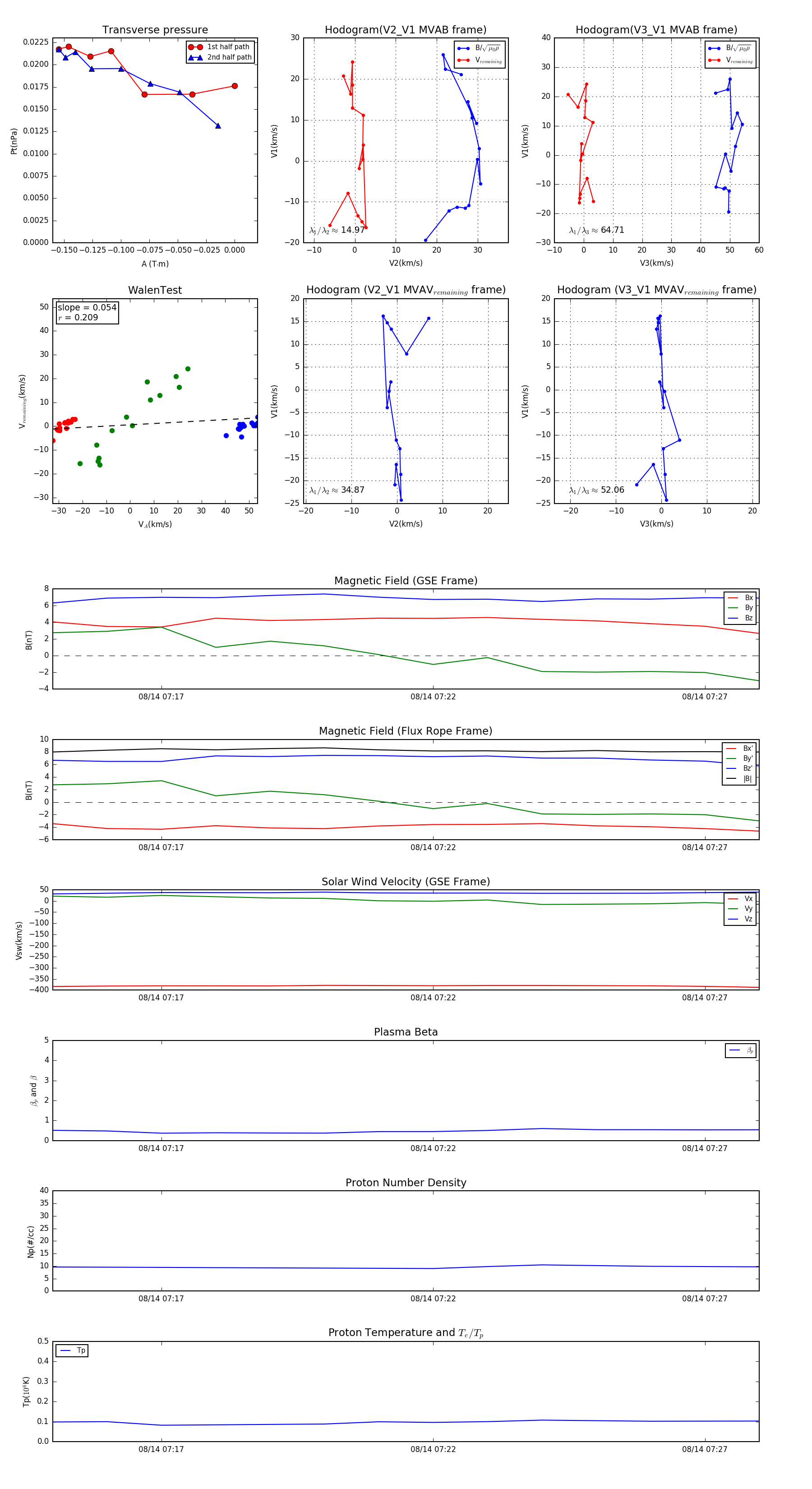812x1489 pixels.
Task: Click the βp legend in Plasma Beta plot
Action: click(x=741, y=1050)
